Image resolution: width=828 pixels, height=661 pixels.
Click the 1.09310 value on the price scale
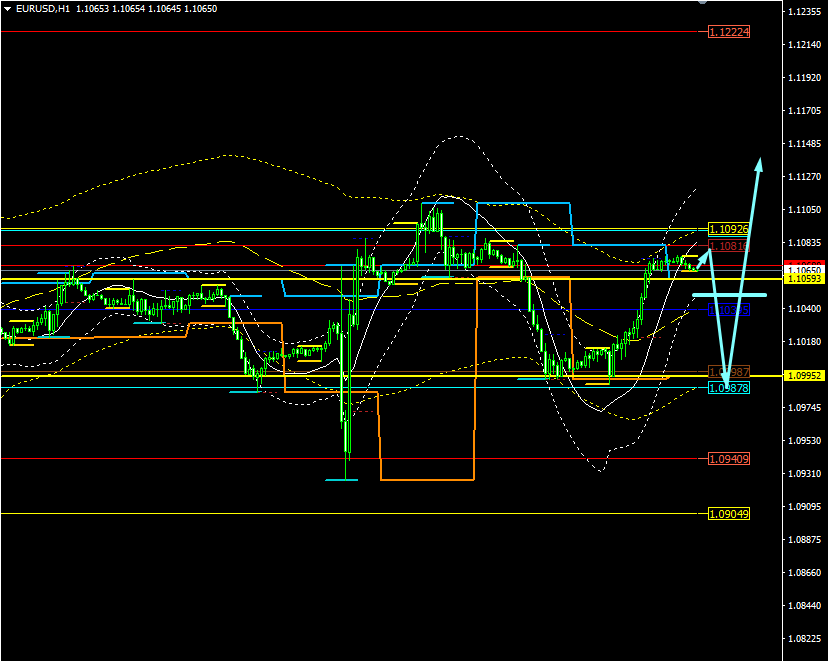coord(805,474)
